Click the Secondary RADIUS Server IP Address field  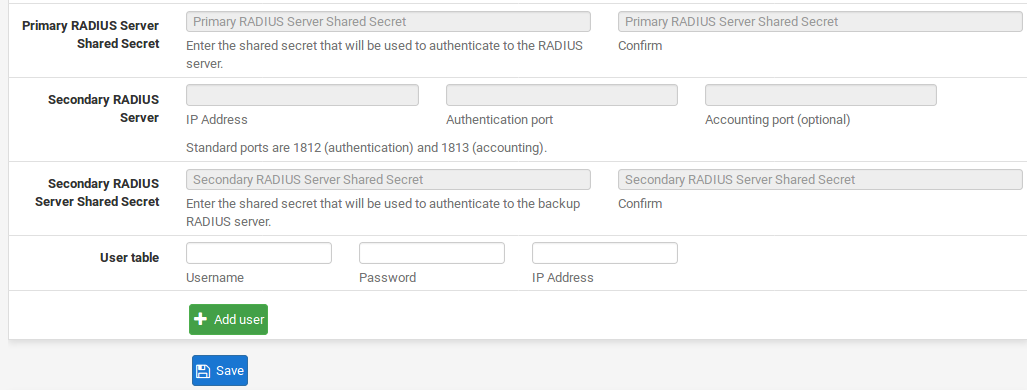(x=302, y=95)
